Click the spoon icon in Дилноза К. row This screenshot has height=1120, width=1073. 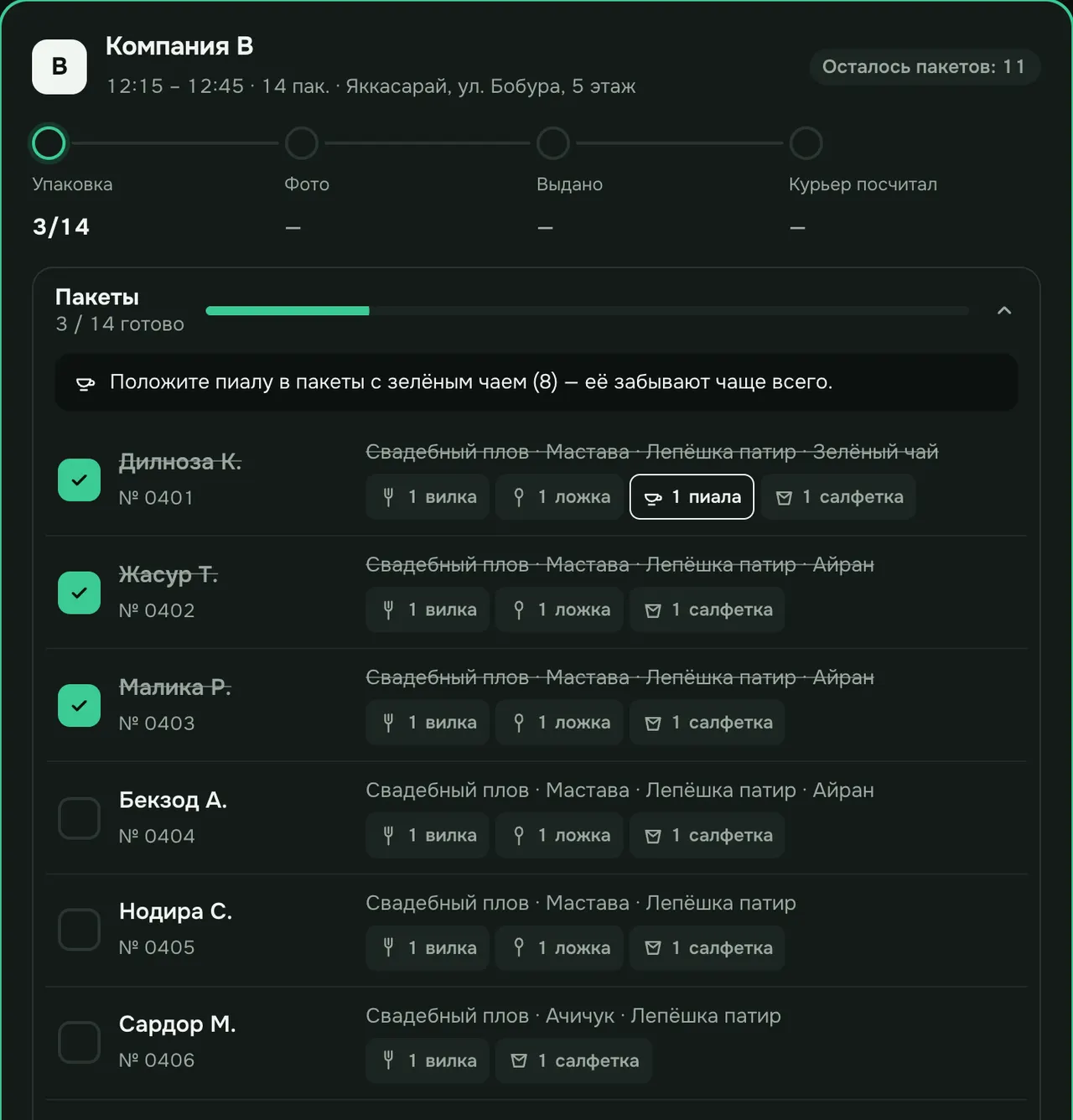(x=519, y=497)
